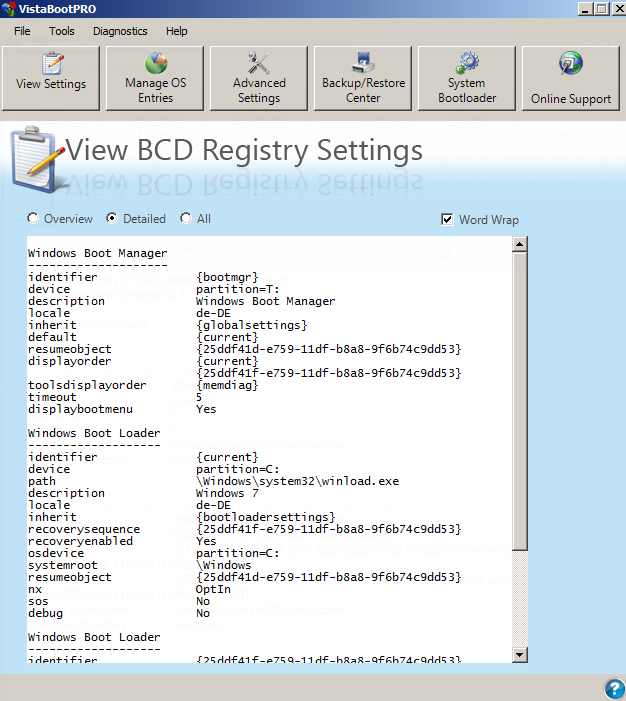Click the 'debug' setting label

[45, 613]
